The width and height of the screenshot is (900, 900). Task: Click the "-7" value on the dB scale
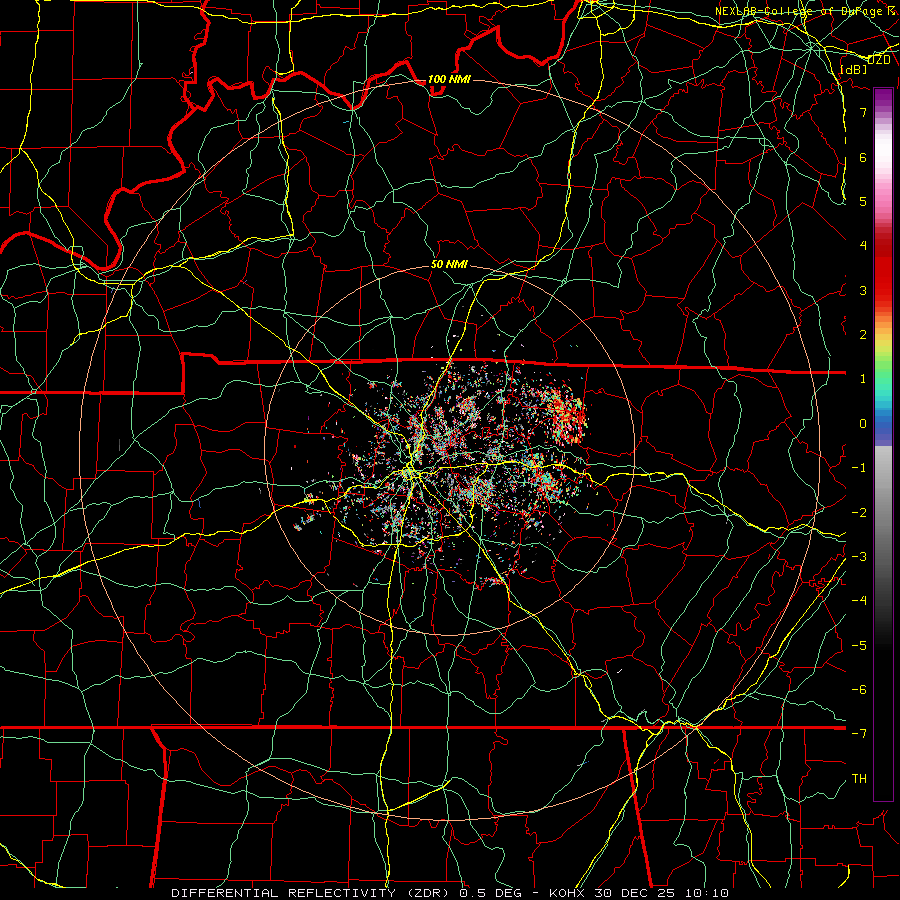point(859,734)
